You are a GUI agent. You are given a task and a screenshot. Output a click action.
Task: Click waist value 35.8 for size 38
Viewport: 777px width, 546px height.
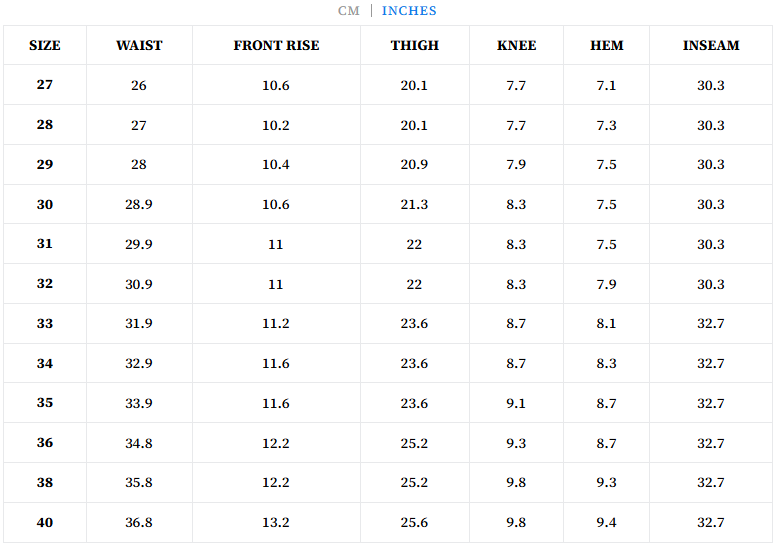(139, 483)
